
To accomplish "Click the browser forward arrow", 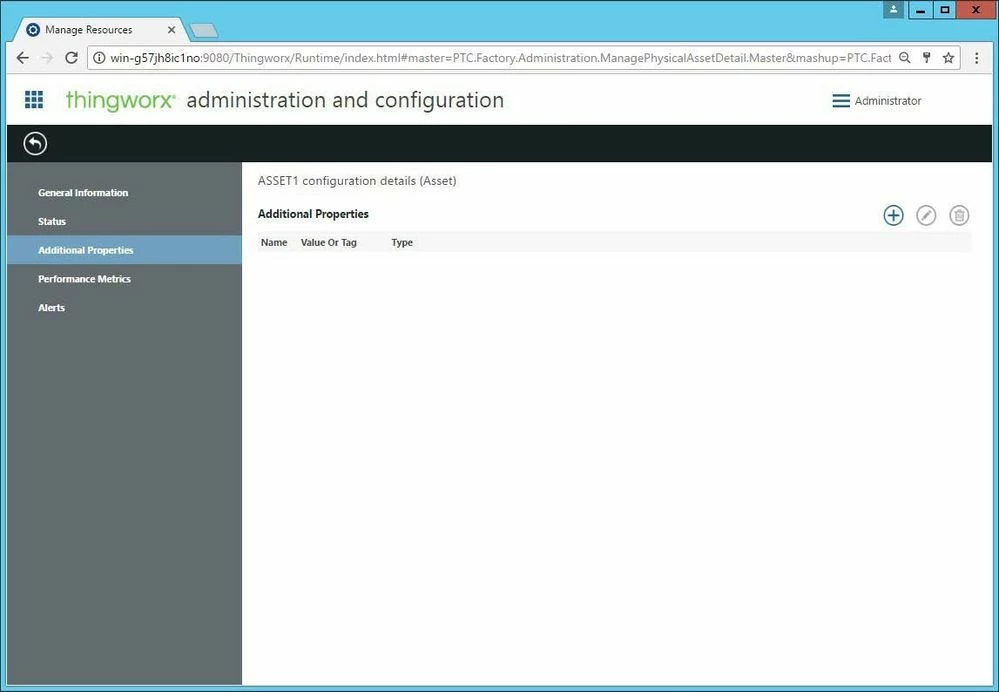I will (x=47, y=58).
